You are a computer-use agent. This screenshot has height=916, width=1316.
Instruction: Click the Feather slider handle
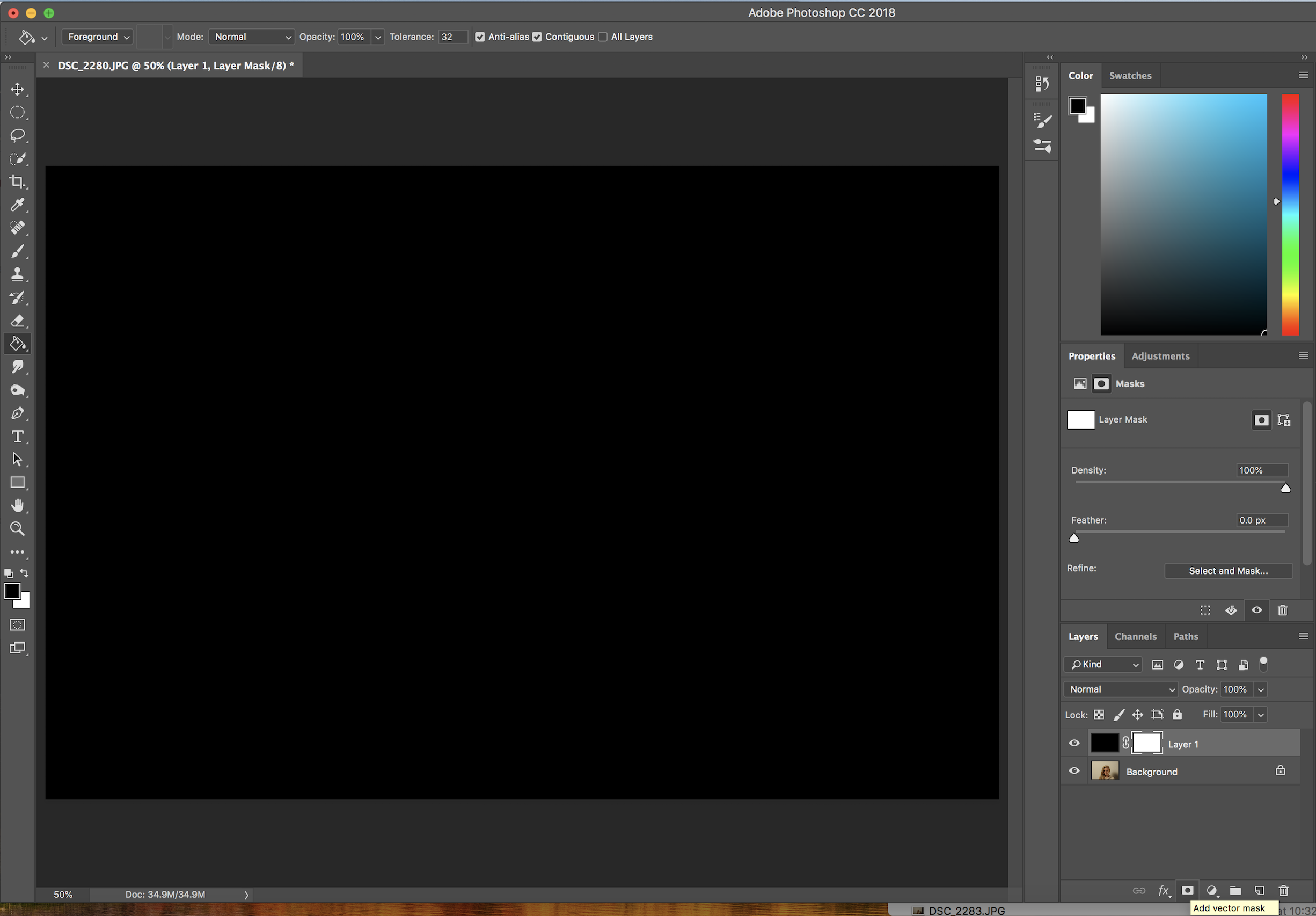(1074, 538)
